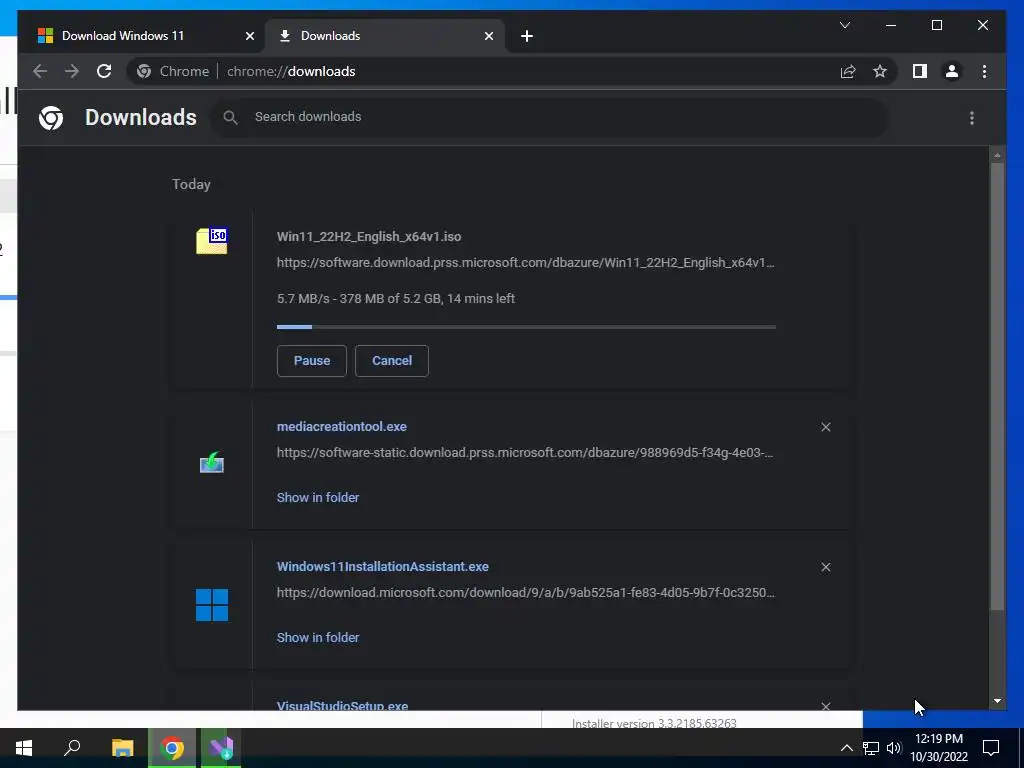Remove mediacreationtool.exe from the list
Image resolution: width=1024 pixels, height=768 pixels.
pyautogui.click(x=825, y=427)
